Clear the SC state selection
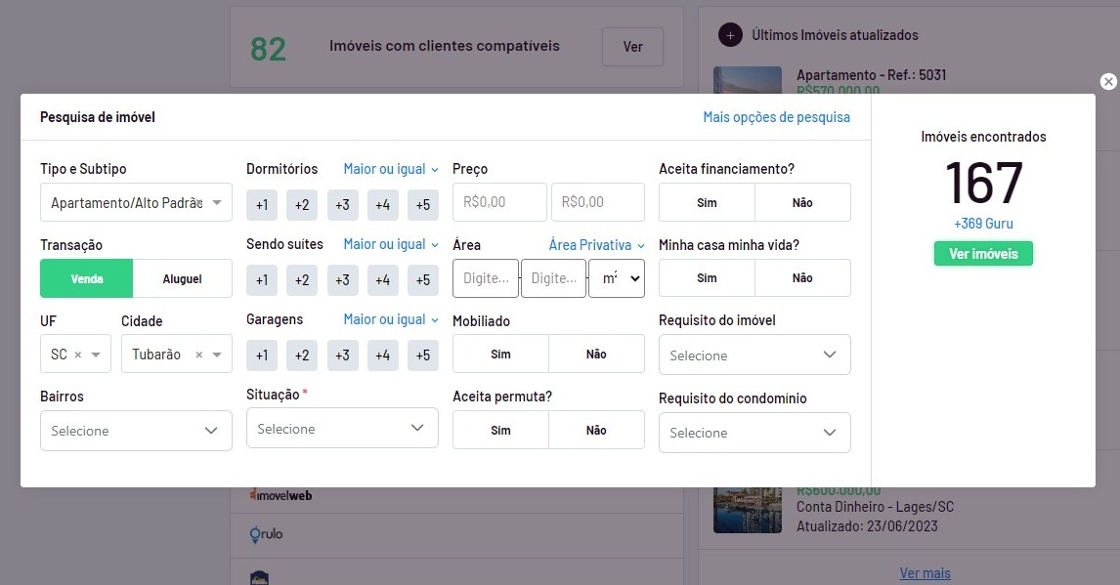The width and height of the screenshot is (1120, 585). click(78, 355)
